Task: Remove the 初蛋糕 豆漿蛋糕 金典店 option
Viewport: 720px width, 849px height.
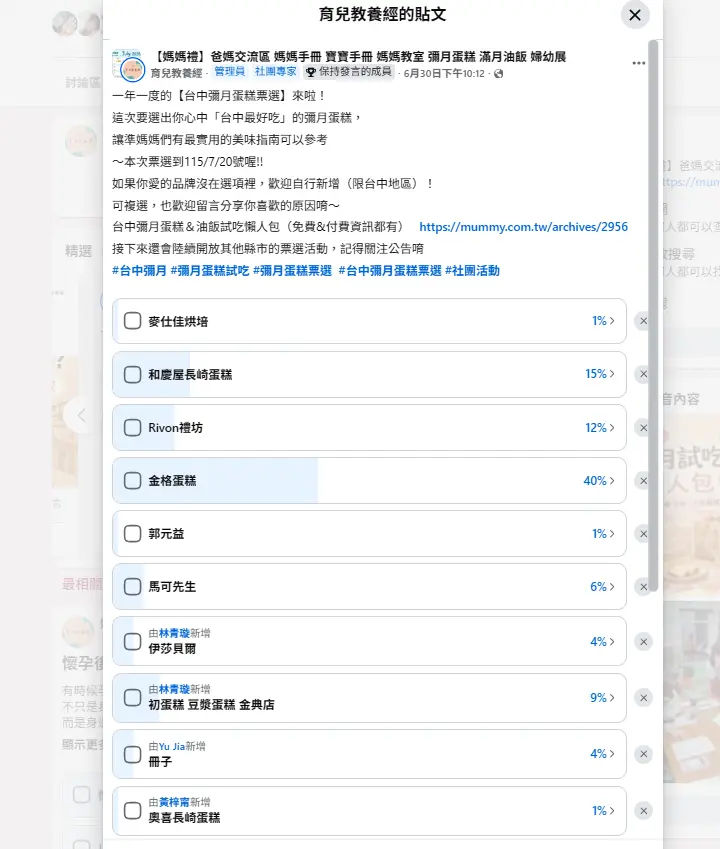Action: tap(643, 698)
